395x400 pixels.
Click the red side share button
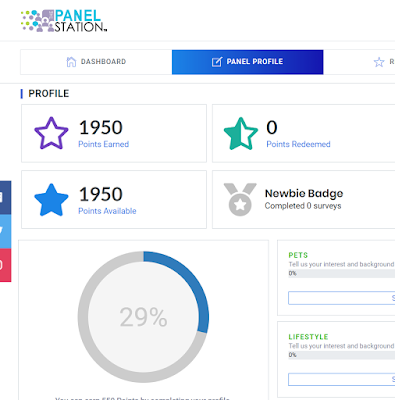point(5,265)
